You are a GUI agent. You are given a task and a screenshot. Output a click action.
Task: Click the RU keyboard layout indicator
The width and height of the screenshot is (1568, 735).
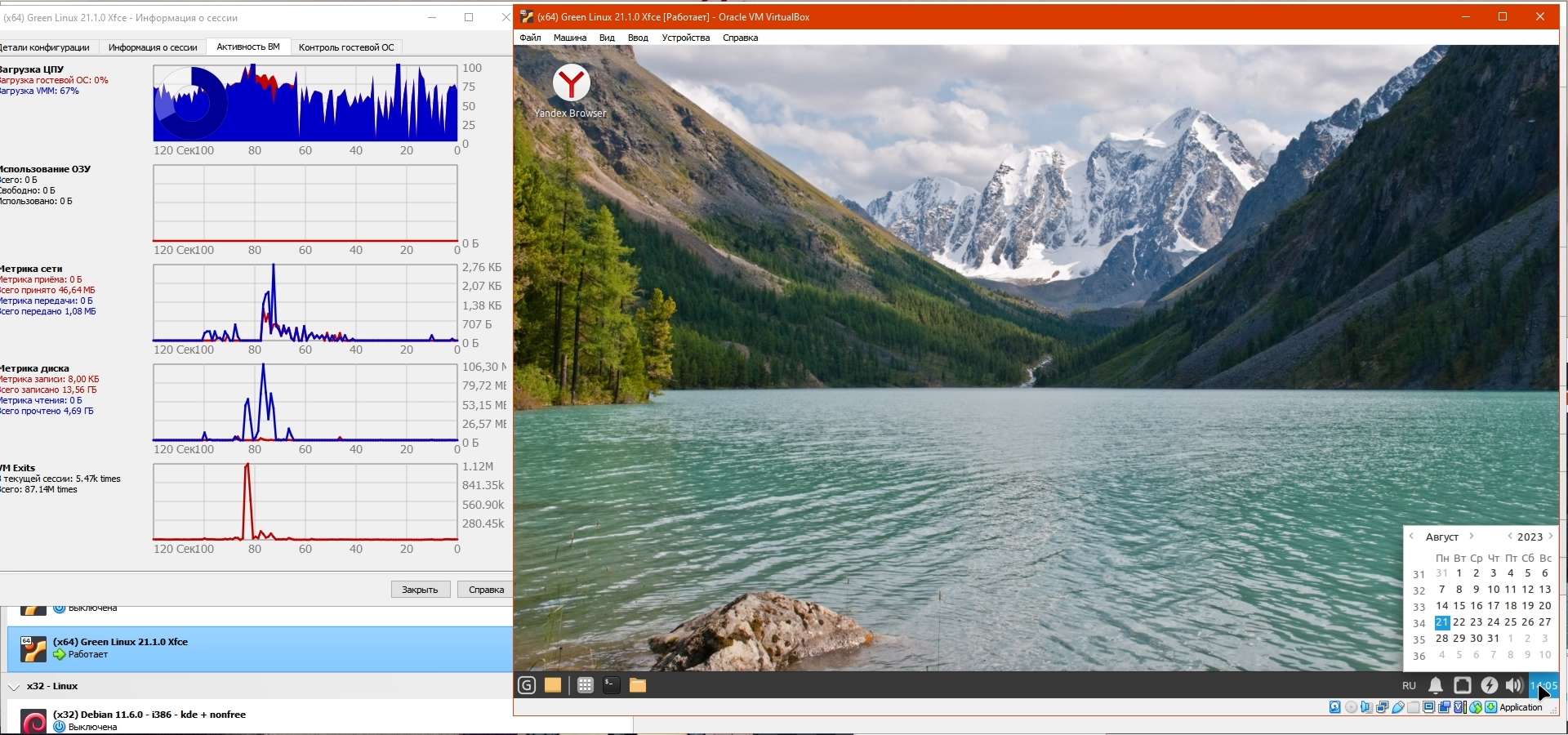pos(1409,686)
